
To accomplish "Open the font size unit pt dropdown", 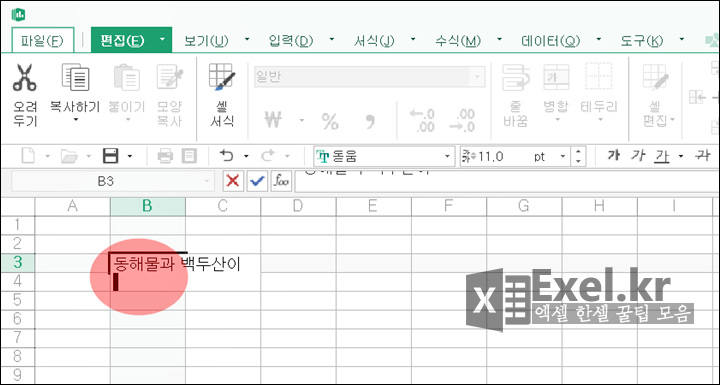I will click(563, 157).
